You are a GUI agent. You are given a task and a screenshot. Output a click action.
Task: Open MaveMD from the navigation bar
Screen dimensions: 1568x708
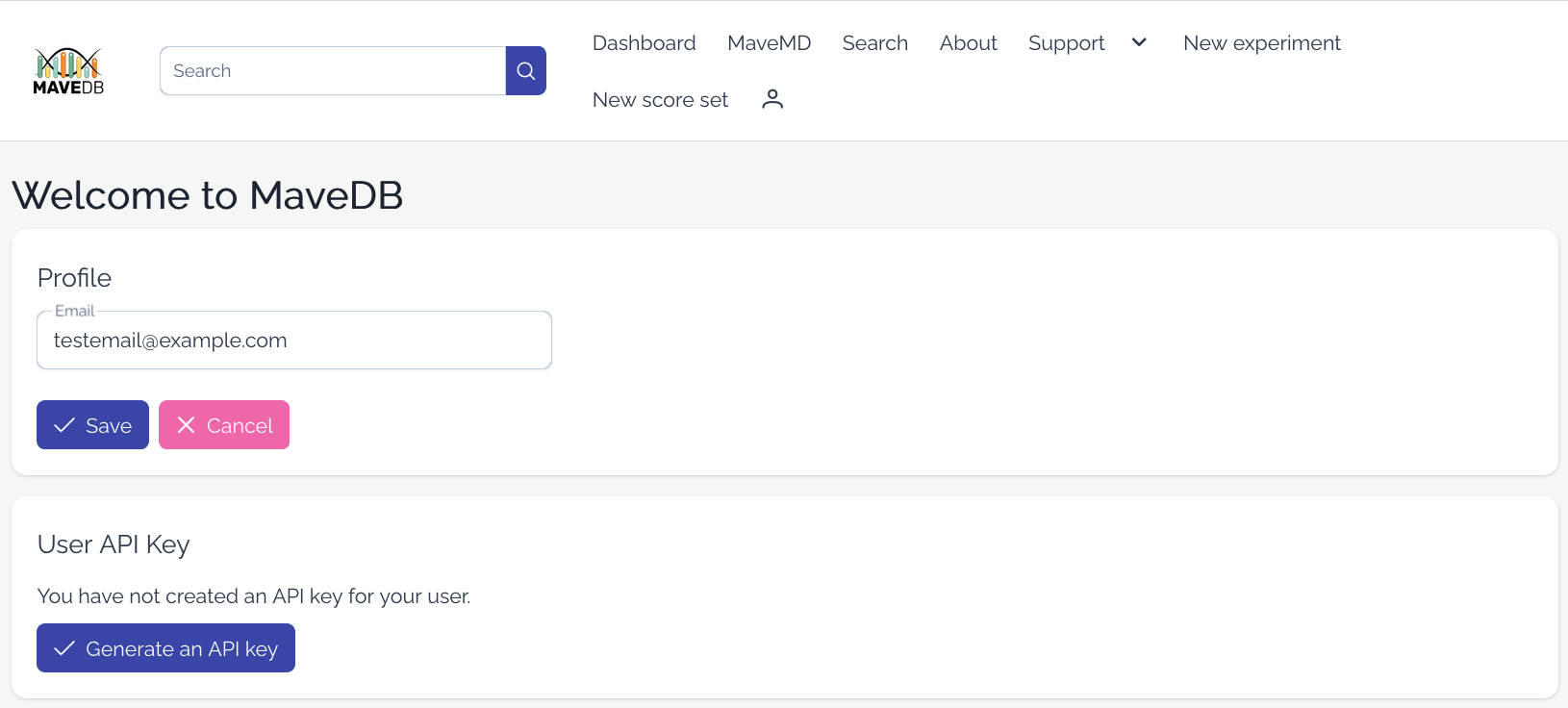769,43
